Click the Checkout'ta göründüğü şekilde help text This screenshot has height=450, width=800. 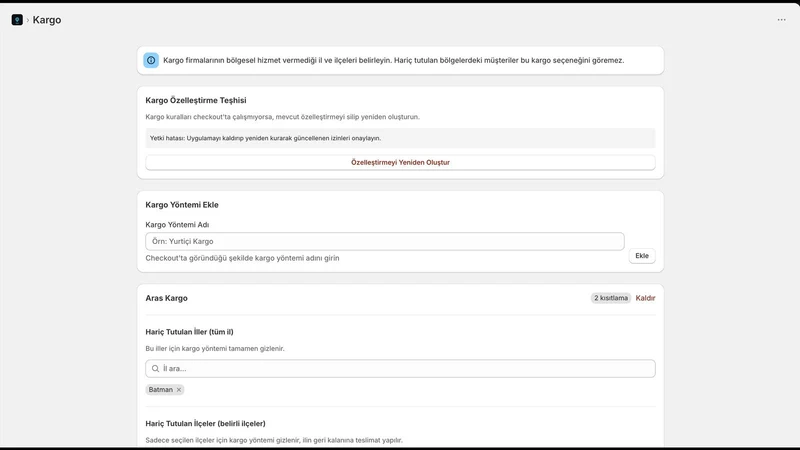coord(242,258)
